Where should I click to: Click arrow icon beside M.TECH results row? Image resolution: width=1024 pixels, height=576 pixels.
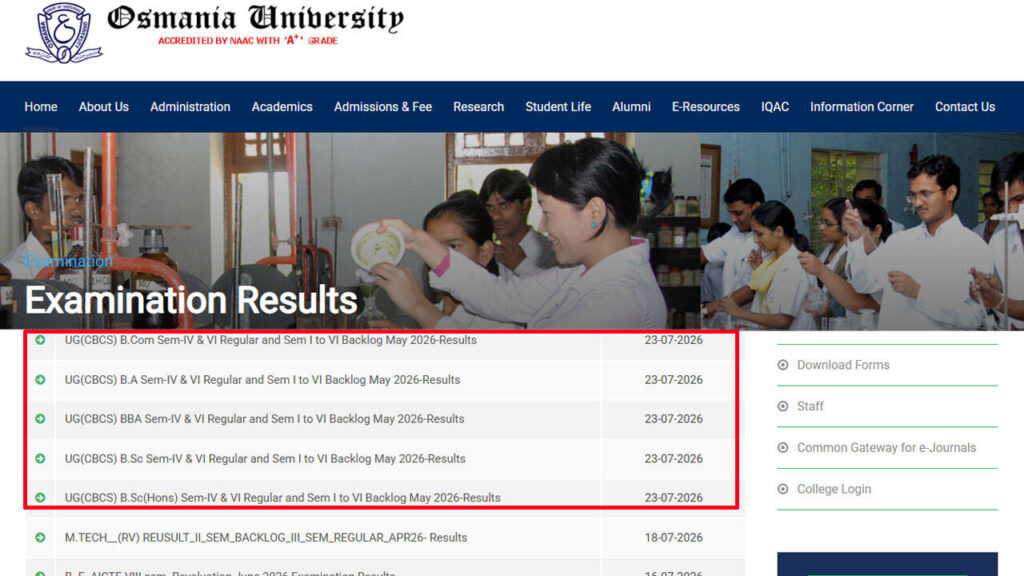point(40,537)
